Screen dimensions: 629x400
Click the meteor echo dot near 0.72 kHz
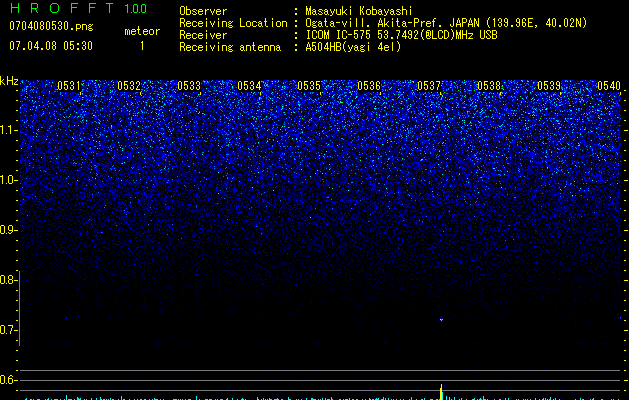[x=441, y=319]
